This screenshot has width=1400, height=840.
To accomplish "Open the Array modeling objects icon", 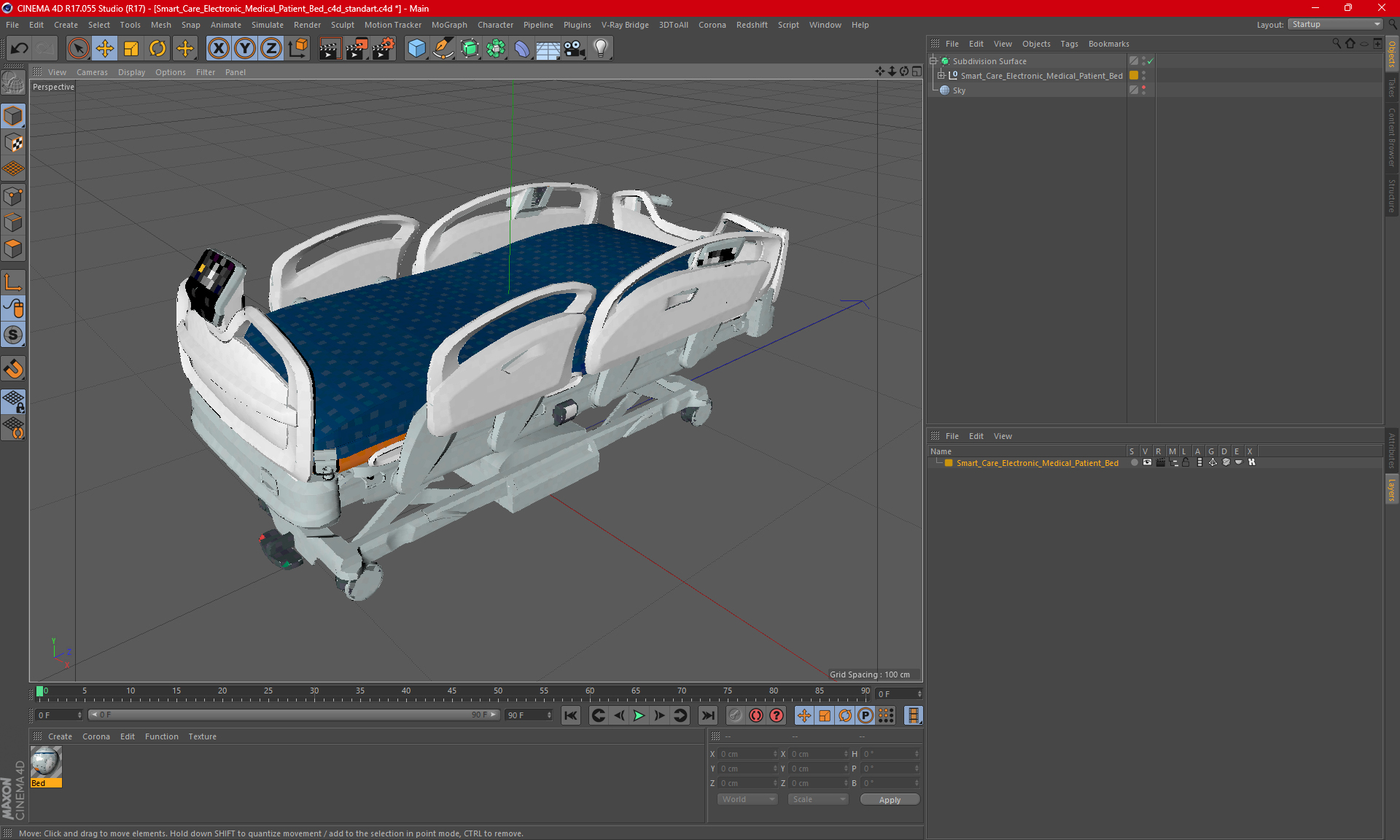I will click(496, 48).
